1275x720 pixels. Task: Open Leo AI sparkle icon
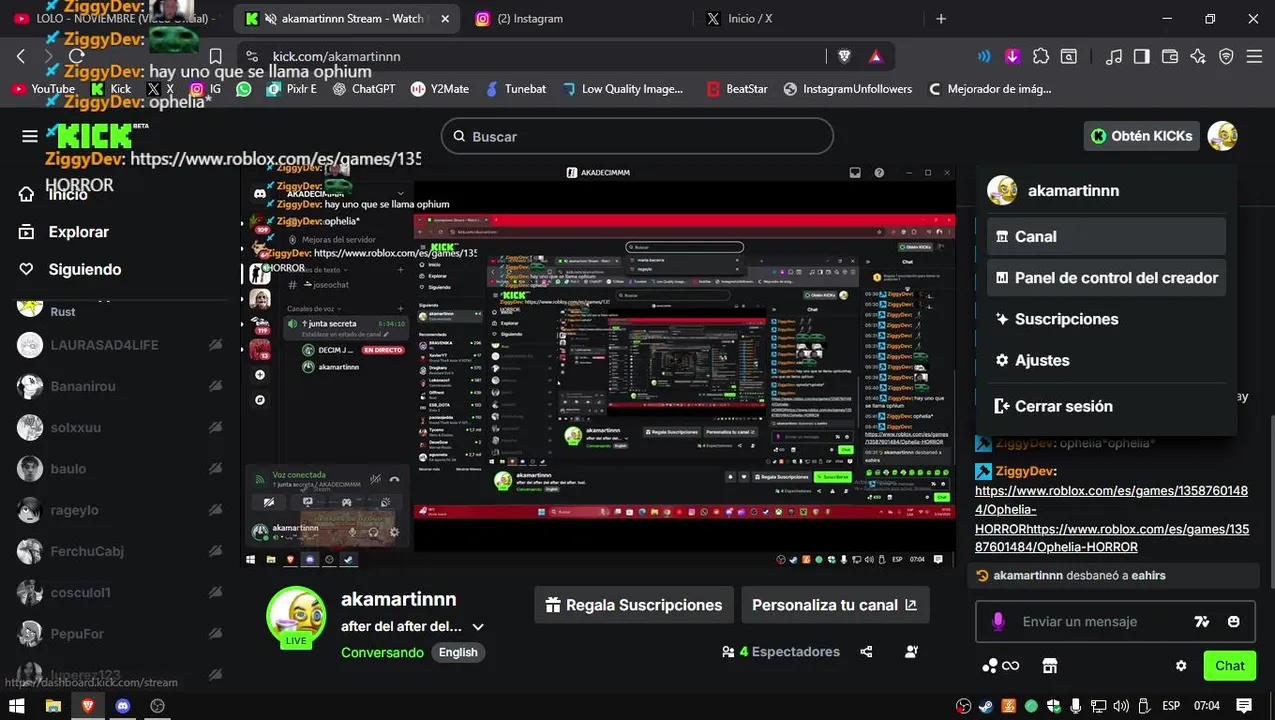(1198, 57)
